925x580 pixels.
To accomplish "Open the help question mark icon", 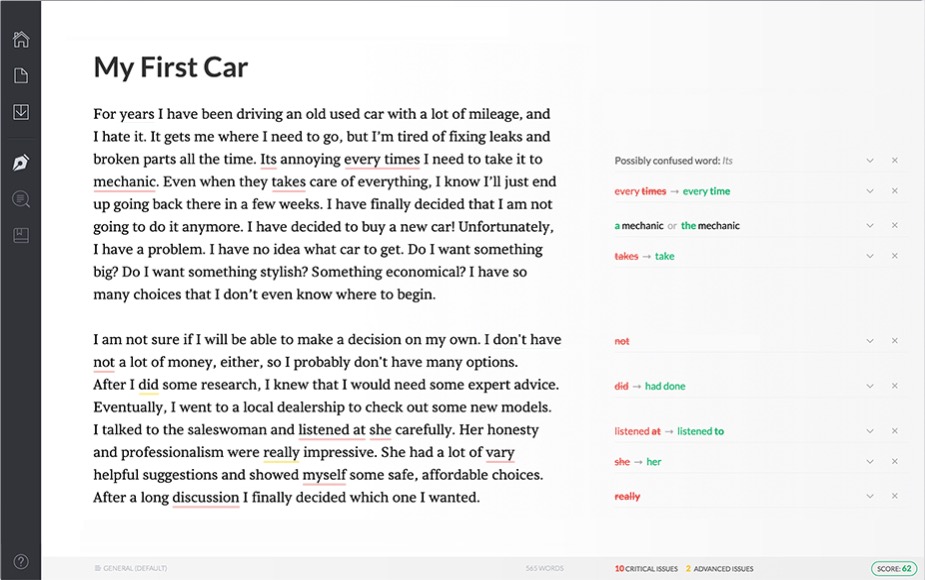I will [20, 562].
